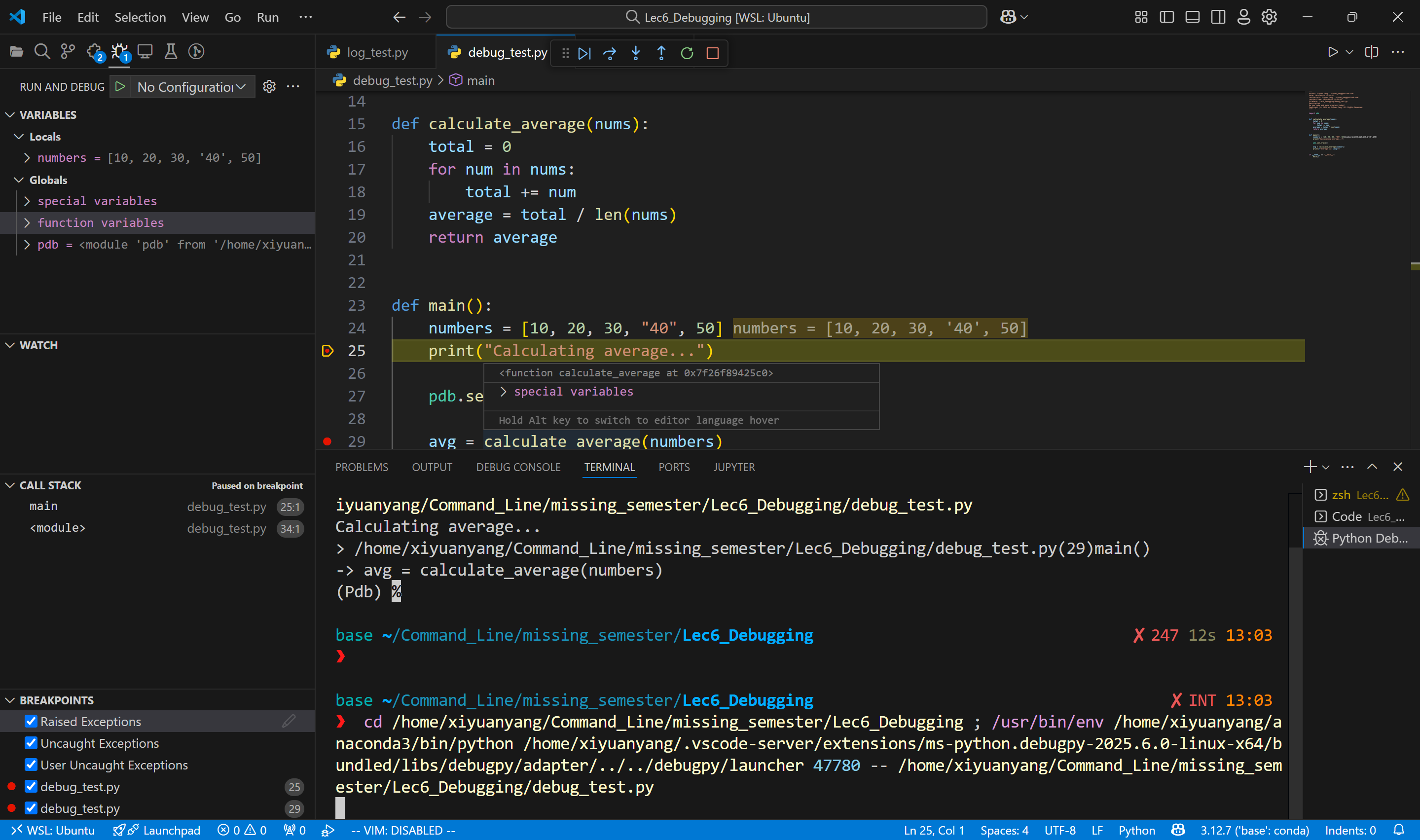Open the Run and Debug view icon
The height and width of the screenshot is (840, 1420).
click(x=120, y=52)
